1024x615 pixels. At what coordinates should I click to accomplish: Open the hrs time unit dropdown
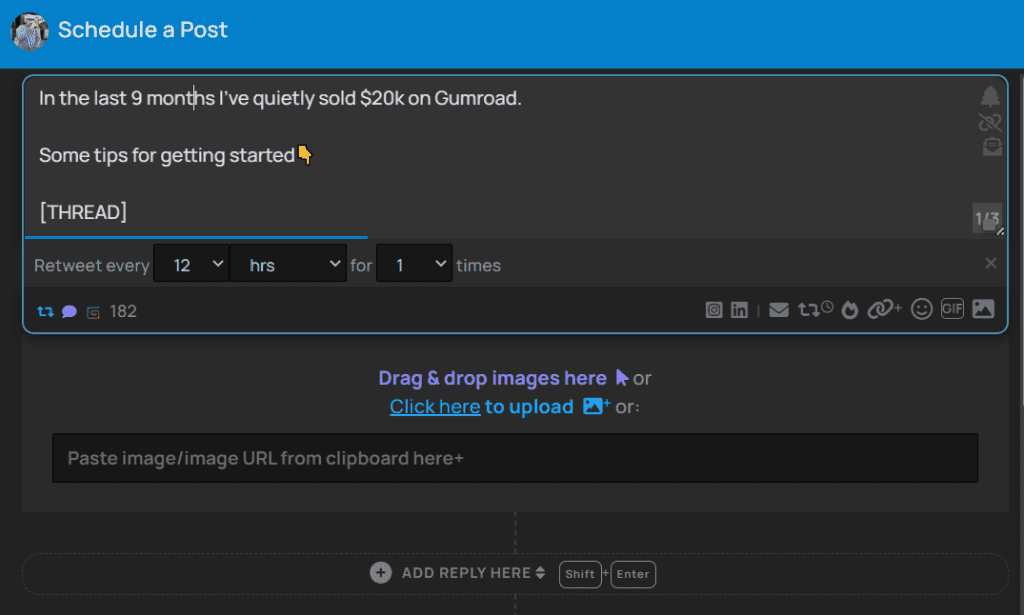coord(289,265)
